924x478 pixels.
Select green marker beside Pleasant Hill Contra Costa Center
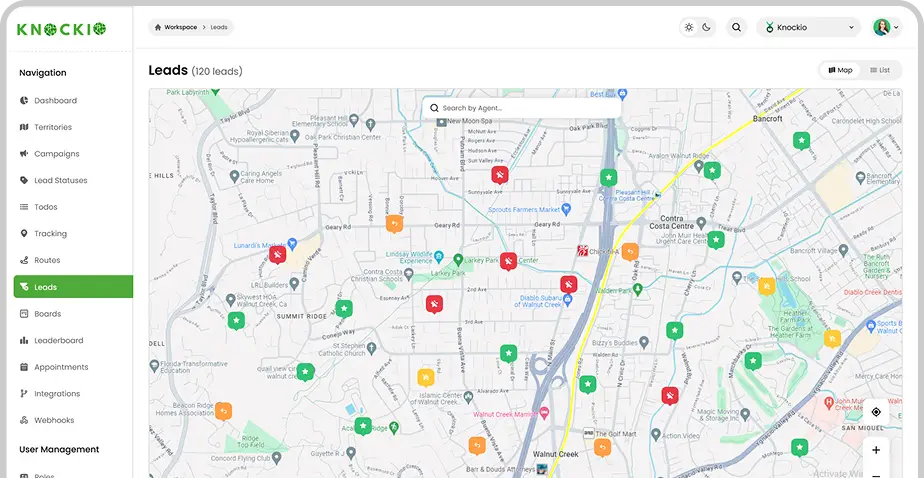[608, 177]
